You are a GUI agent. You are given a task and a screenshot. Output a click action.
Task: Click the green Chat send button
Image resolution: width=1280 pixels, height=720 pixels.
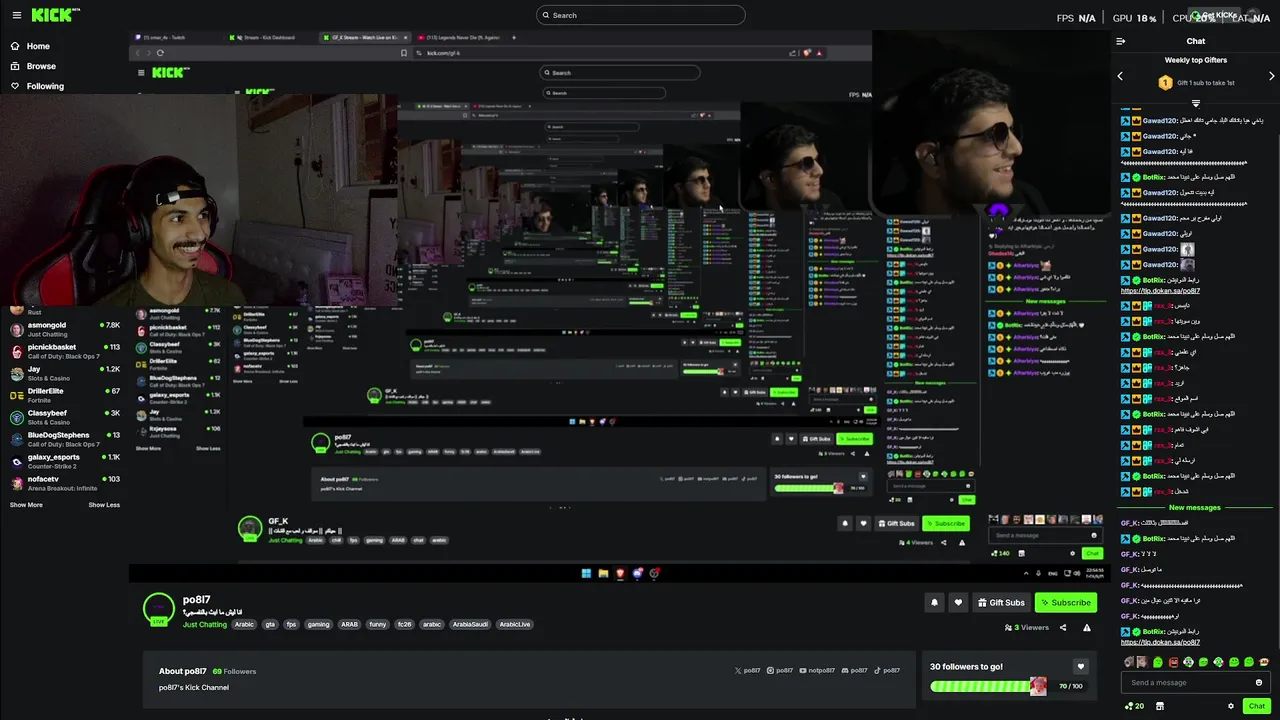(x=1257, y=706)
